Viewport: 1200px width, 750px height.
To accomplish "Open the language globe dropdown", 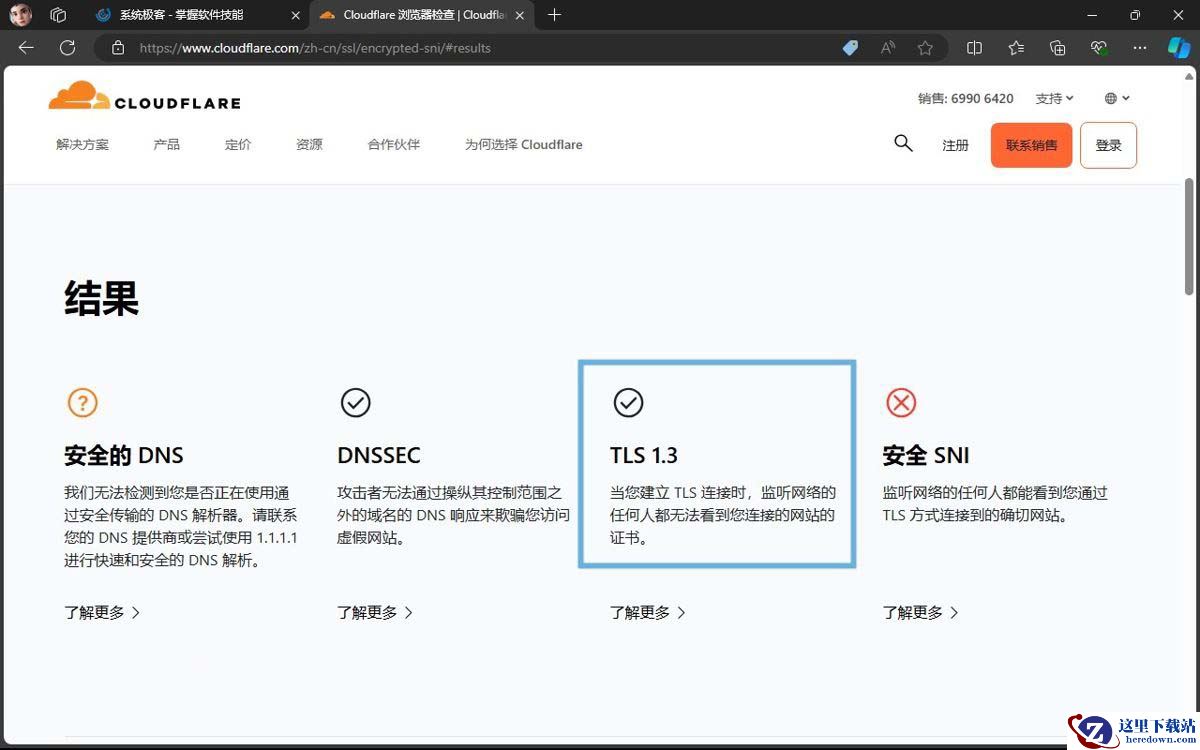I will 1117,98.
